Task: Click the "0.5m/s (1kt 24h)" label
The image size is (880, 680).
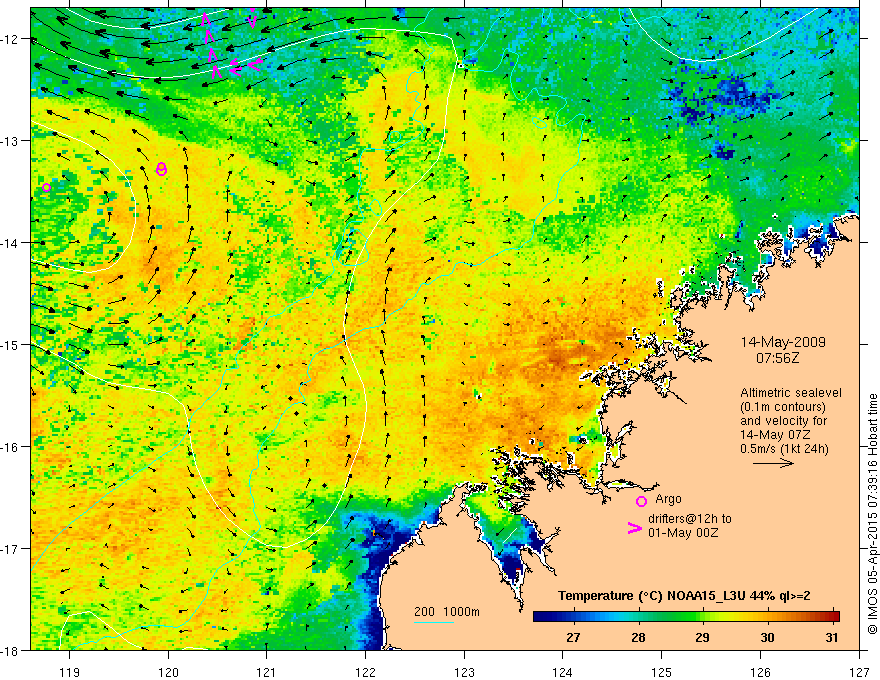Action: click(785, 449)
